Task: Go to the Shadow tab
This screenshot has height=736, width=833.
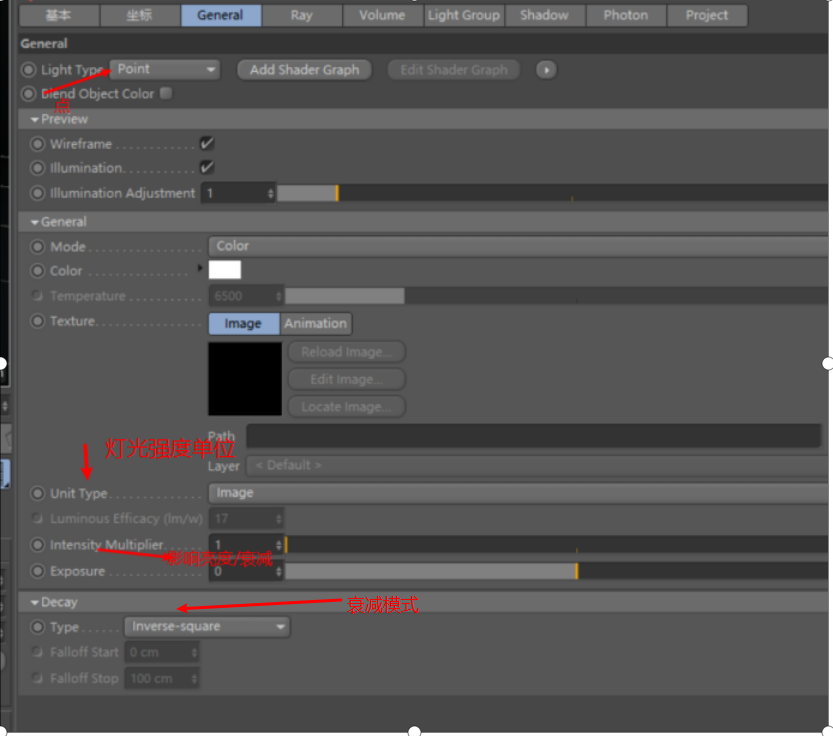Action: tap(545, 15)
